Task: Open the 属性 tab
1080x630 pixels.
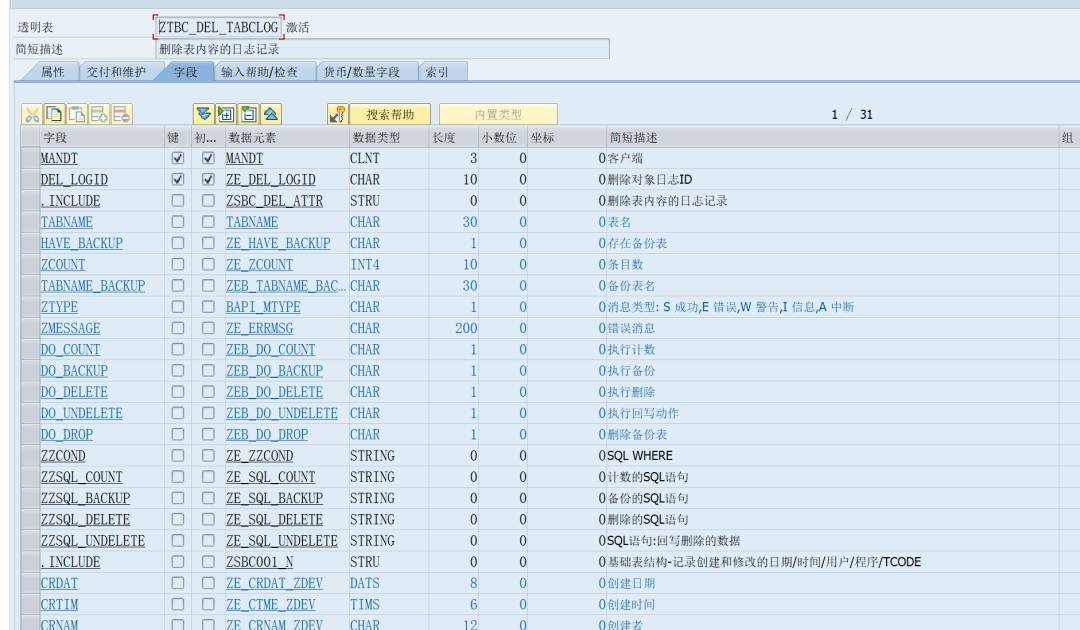Action: [52, 72]
